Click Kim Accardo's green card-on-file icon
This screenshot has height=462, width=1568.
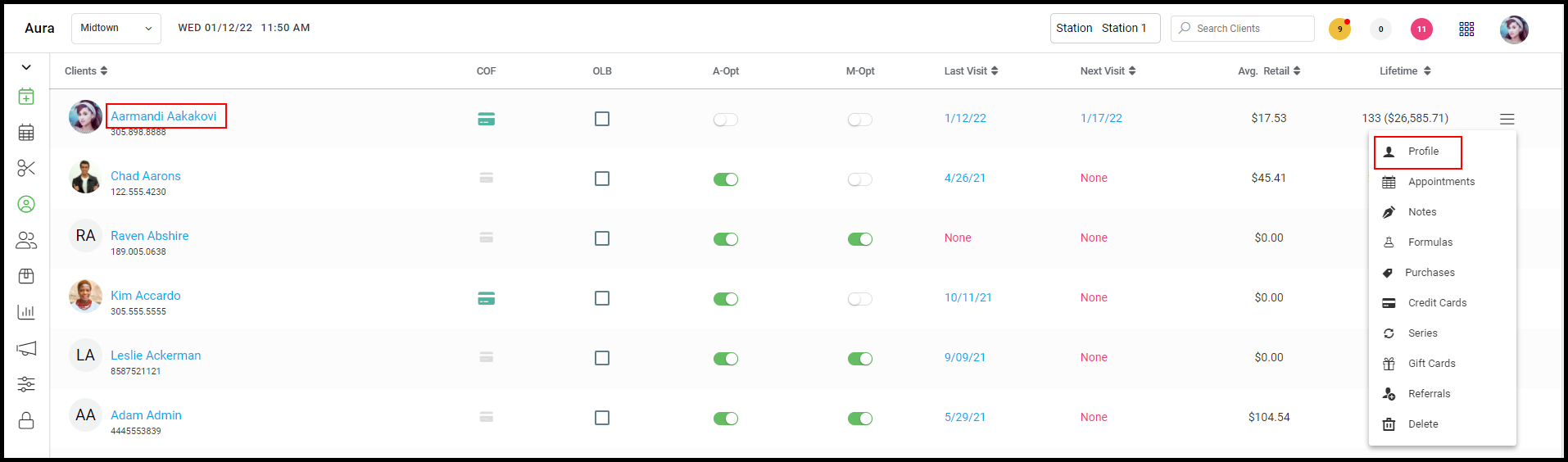(x=486, y=298)
